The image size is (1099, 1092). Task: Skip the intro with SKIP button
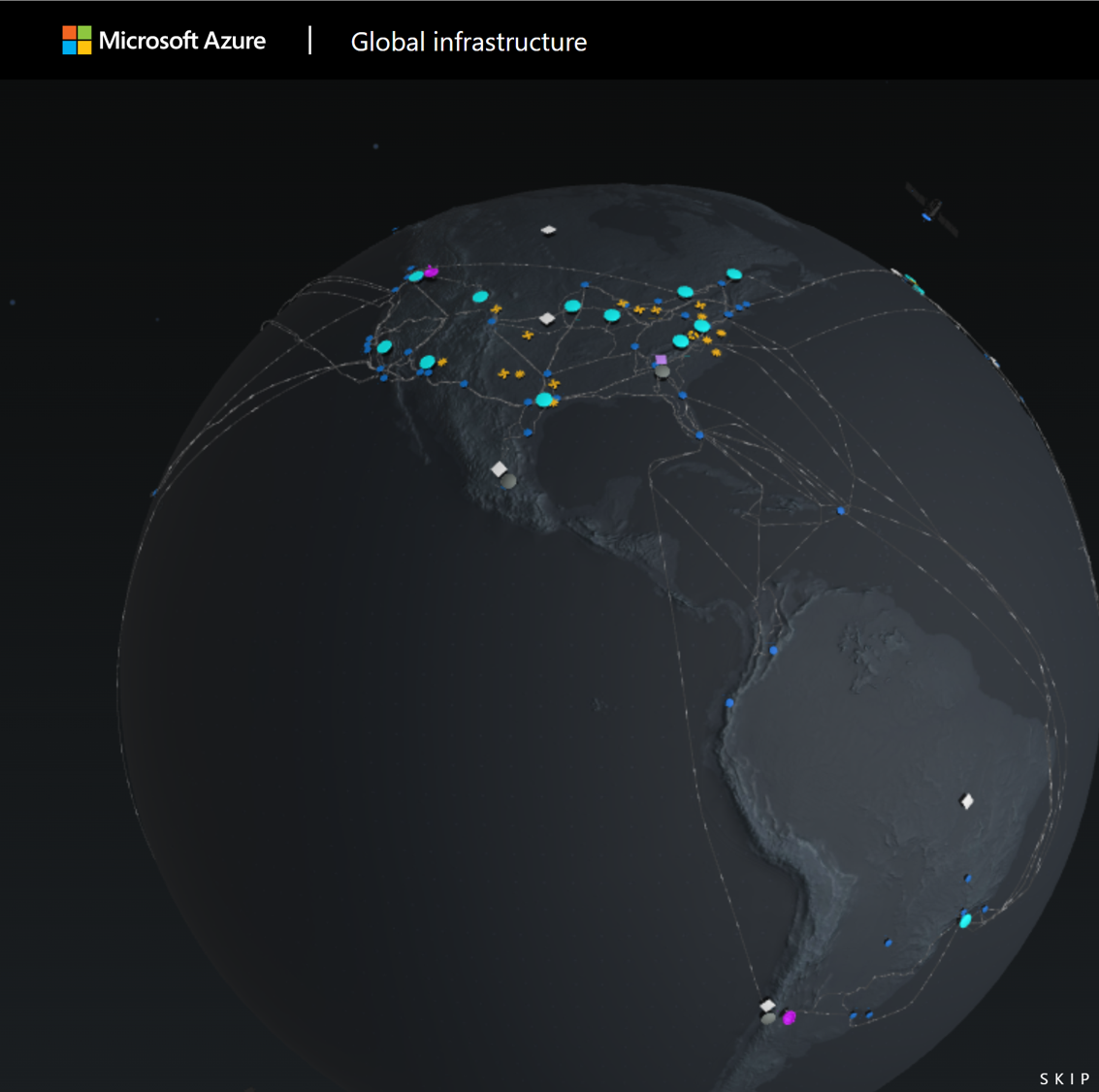pyautogui.click(x=1065, y=1078)
